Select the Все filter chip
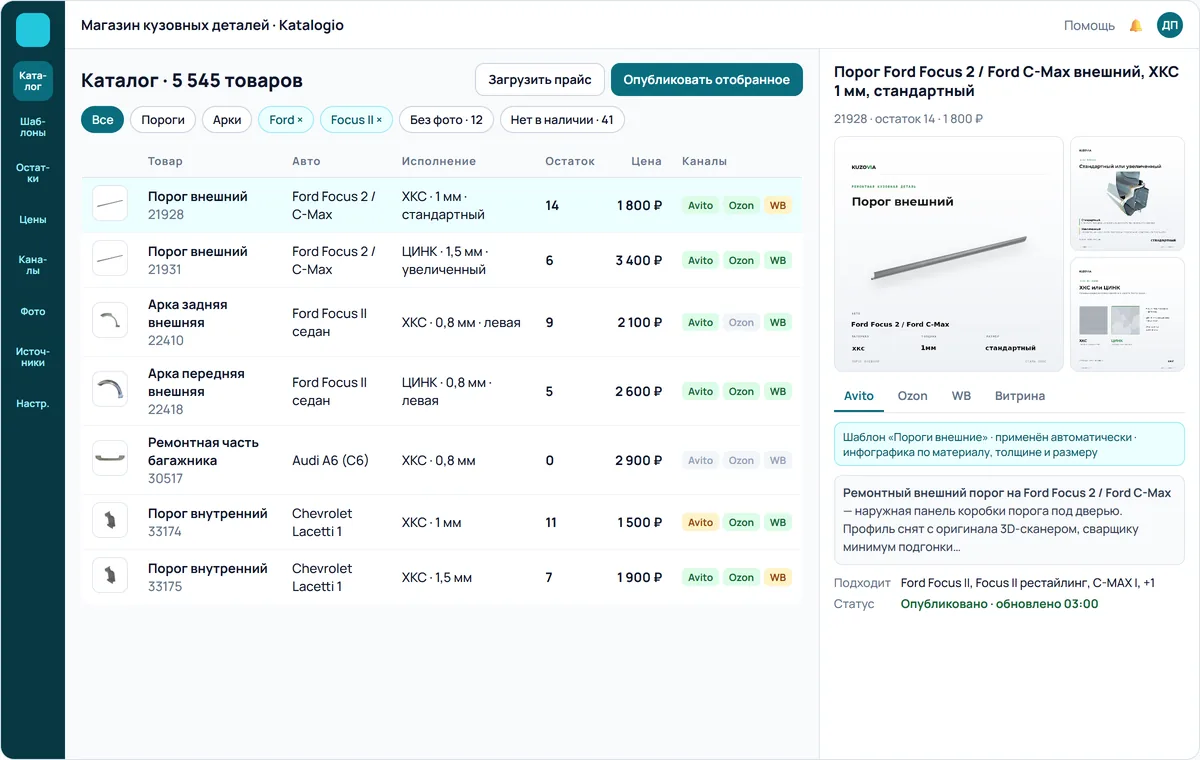 point(102,120)
